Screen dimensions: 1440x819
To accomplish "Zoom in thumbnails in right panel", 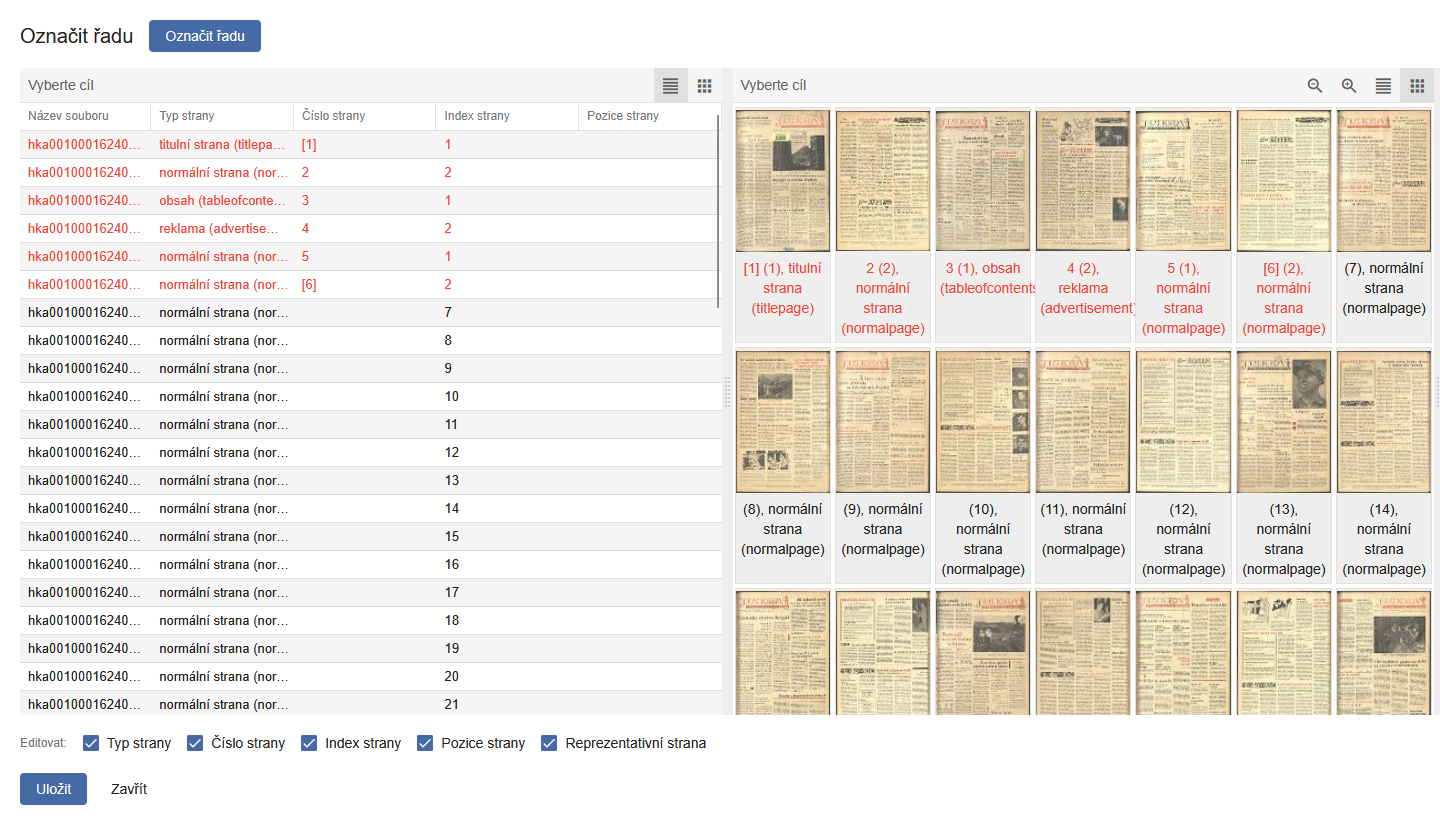I will 1349,86.
